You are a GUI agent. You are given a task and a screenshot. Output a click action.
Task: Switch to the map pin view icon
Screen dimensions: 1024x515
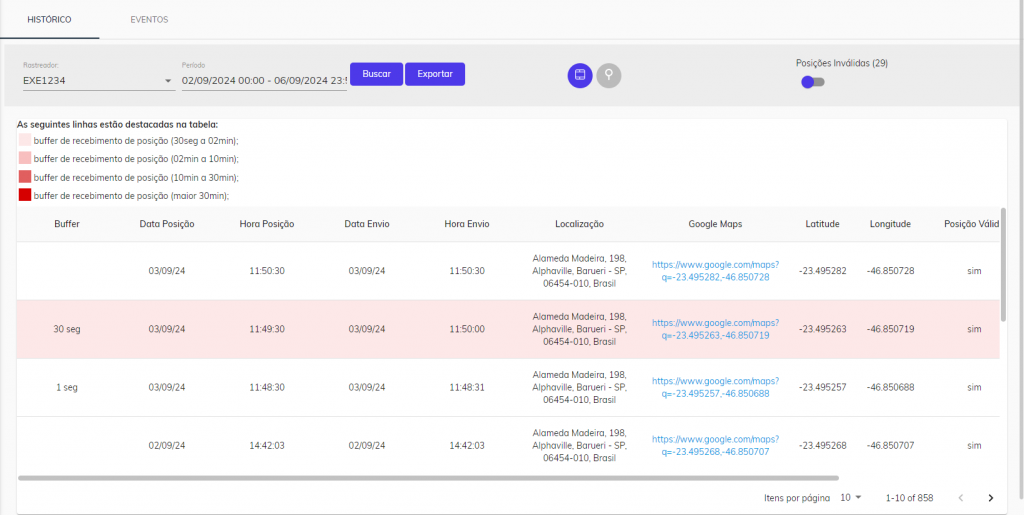(609, 75)
